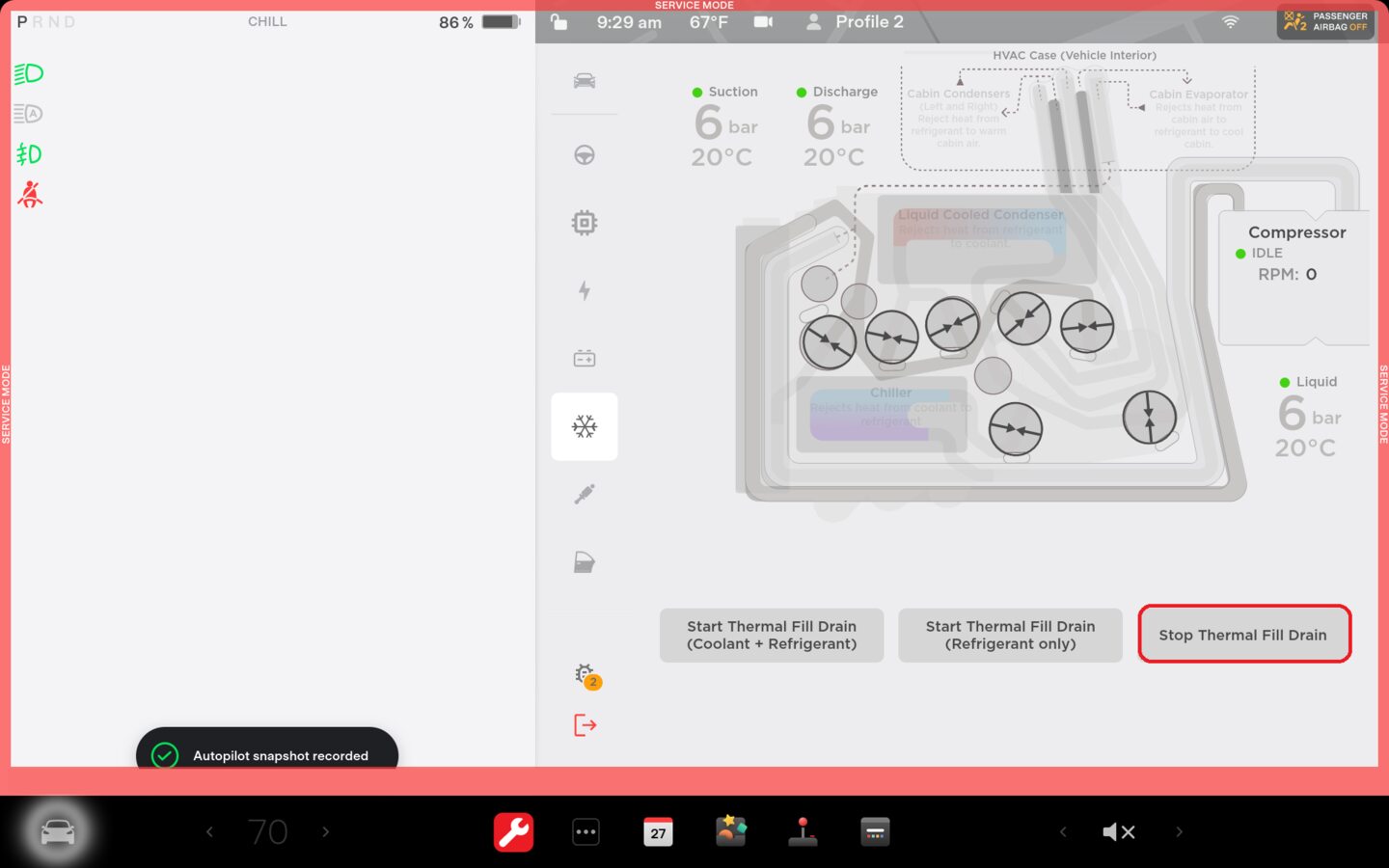Toggle the mute volume speaker icon
Image resolution: width=1389 pixels, height=868 pixels.
click(1118, 831)
